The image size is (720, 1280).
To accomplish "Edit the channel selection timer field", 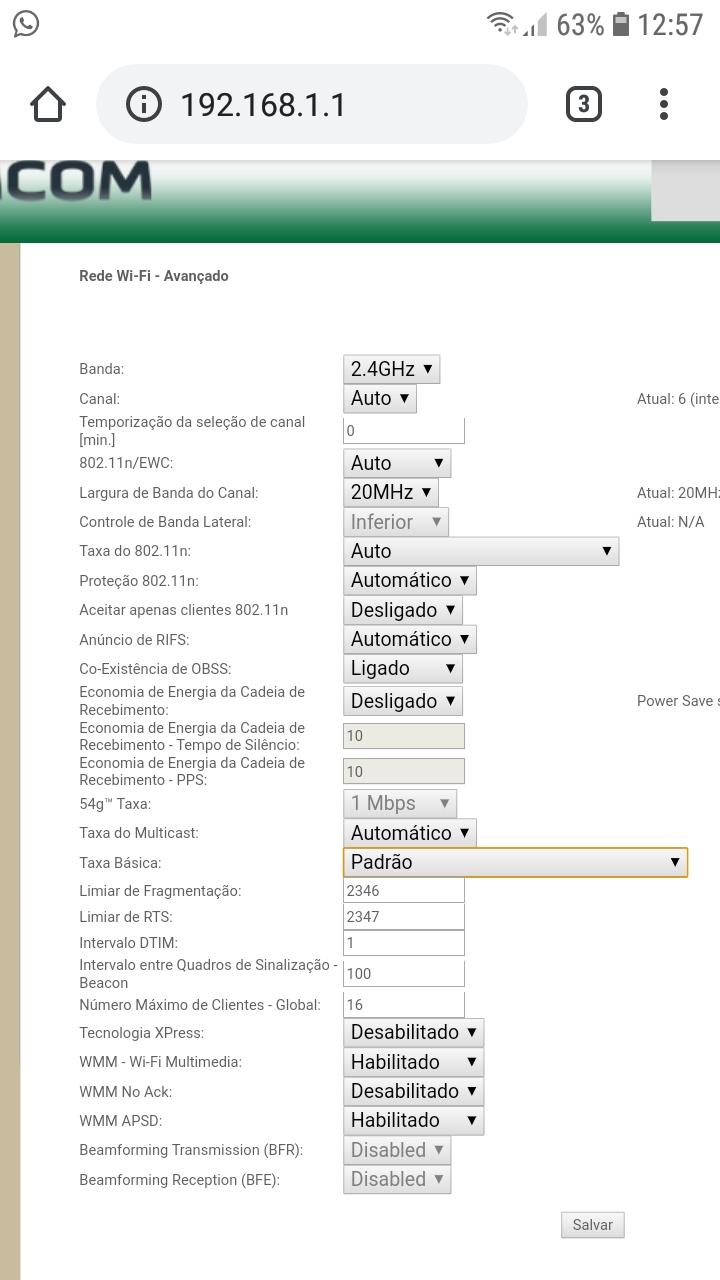I will [404, 431].
